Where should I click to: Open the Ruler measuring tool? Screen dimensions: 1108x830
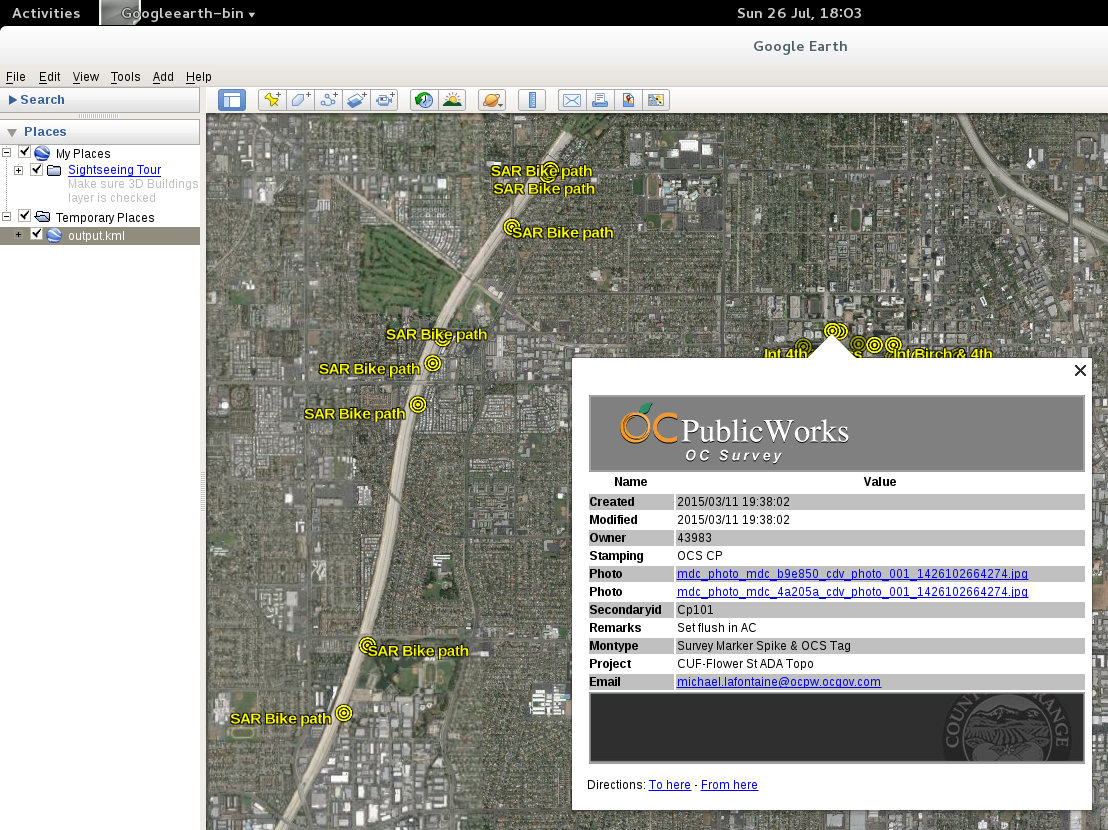[532, 100]
